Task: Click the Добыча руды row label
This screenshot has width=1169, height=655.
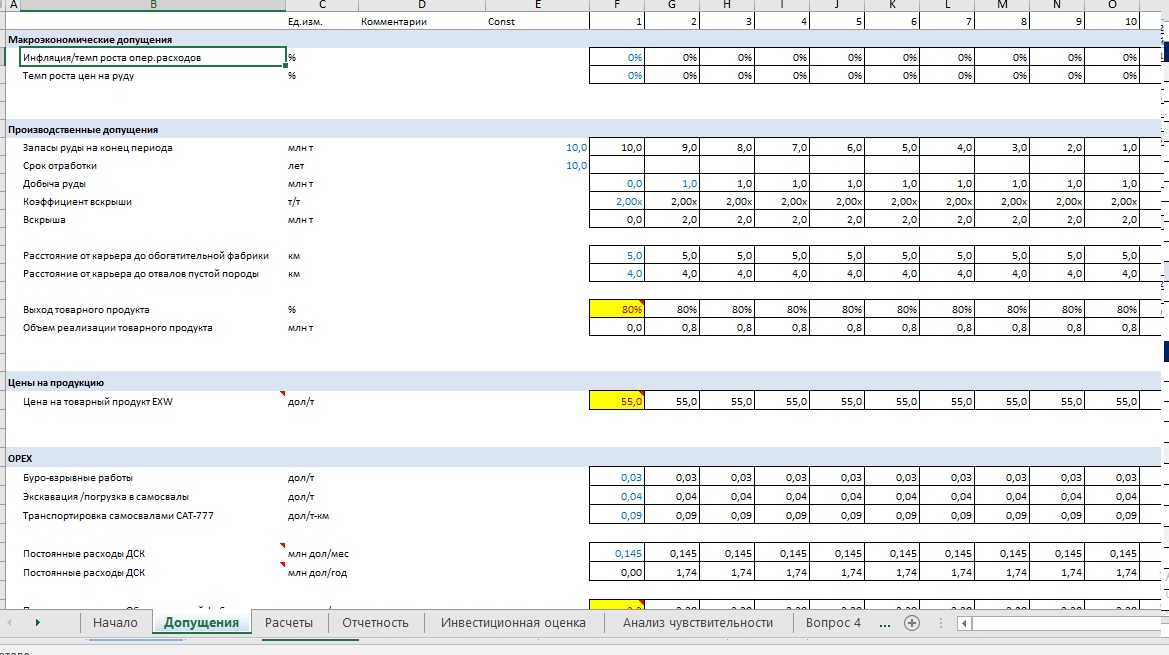Action: point(54,183)
